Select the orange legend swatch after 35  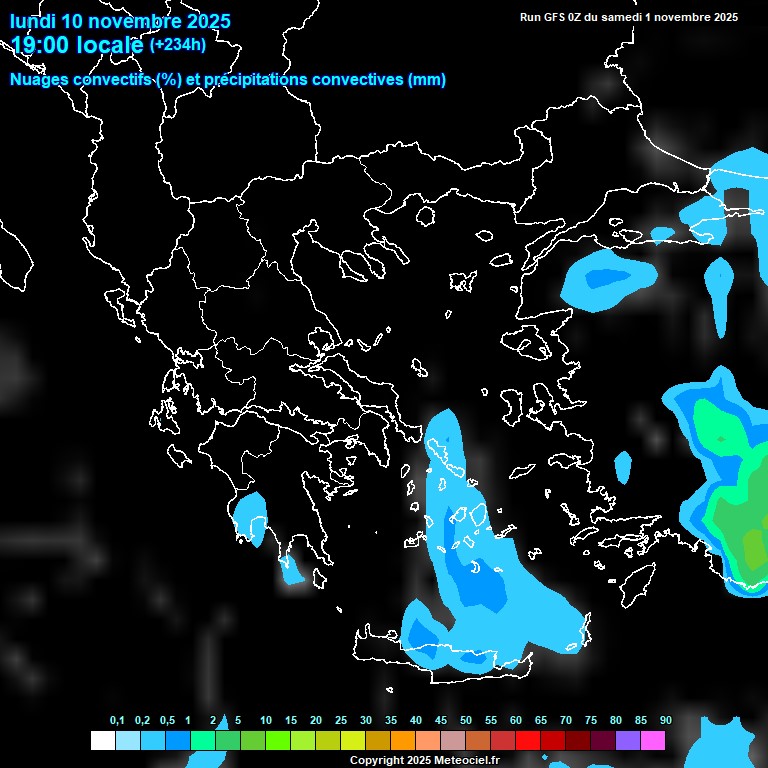click(x=403, y=741)
